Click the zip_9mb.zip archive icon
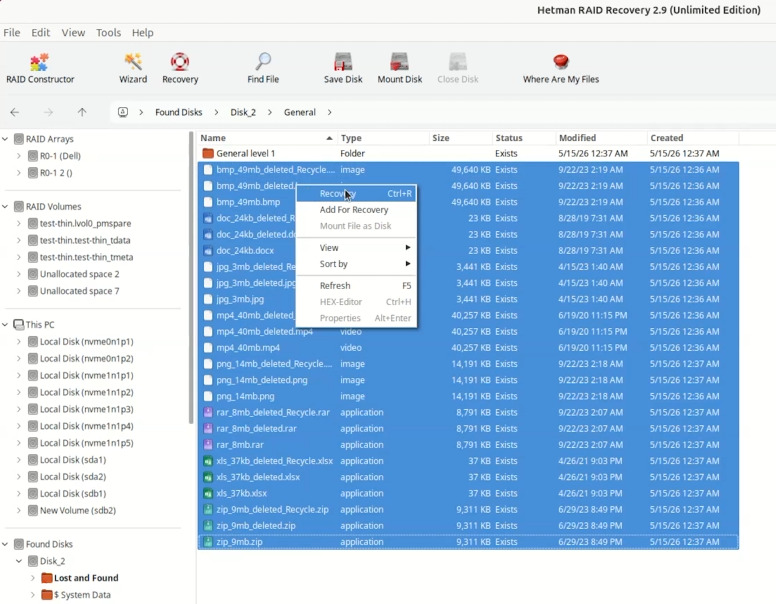Image resolution: width=776 pixels, height=604 pixels. pyautogui.click(x=208, y=542)
